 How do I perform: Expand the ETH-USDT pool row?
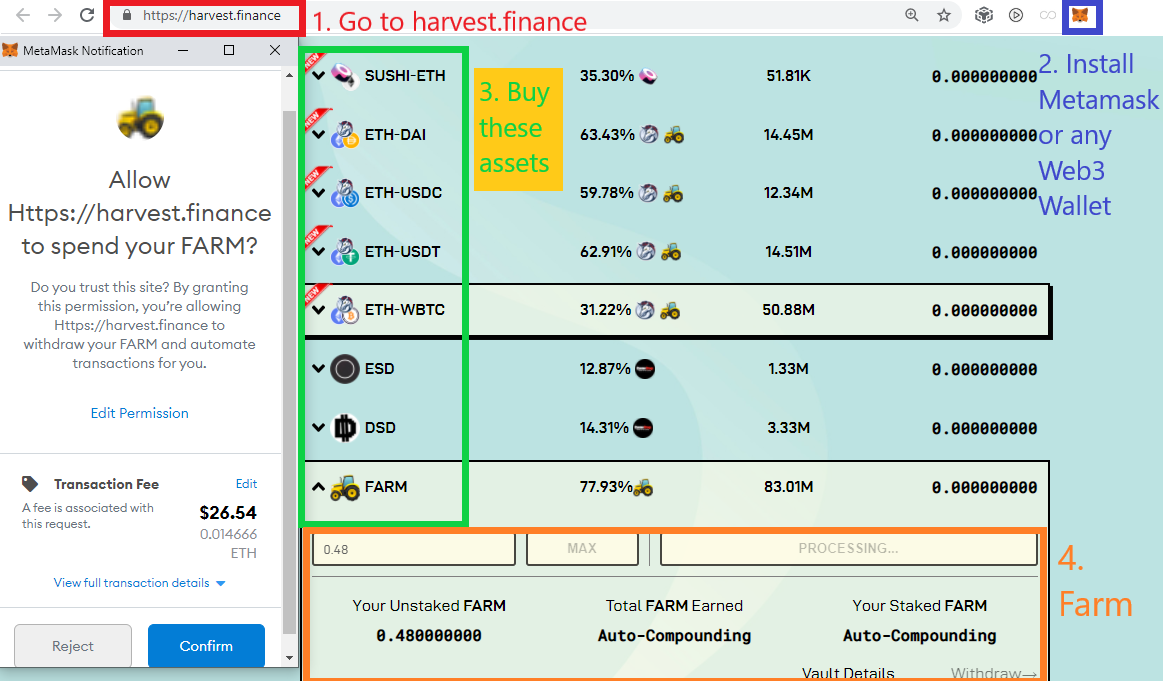pos(319,252)
